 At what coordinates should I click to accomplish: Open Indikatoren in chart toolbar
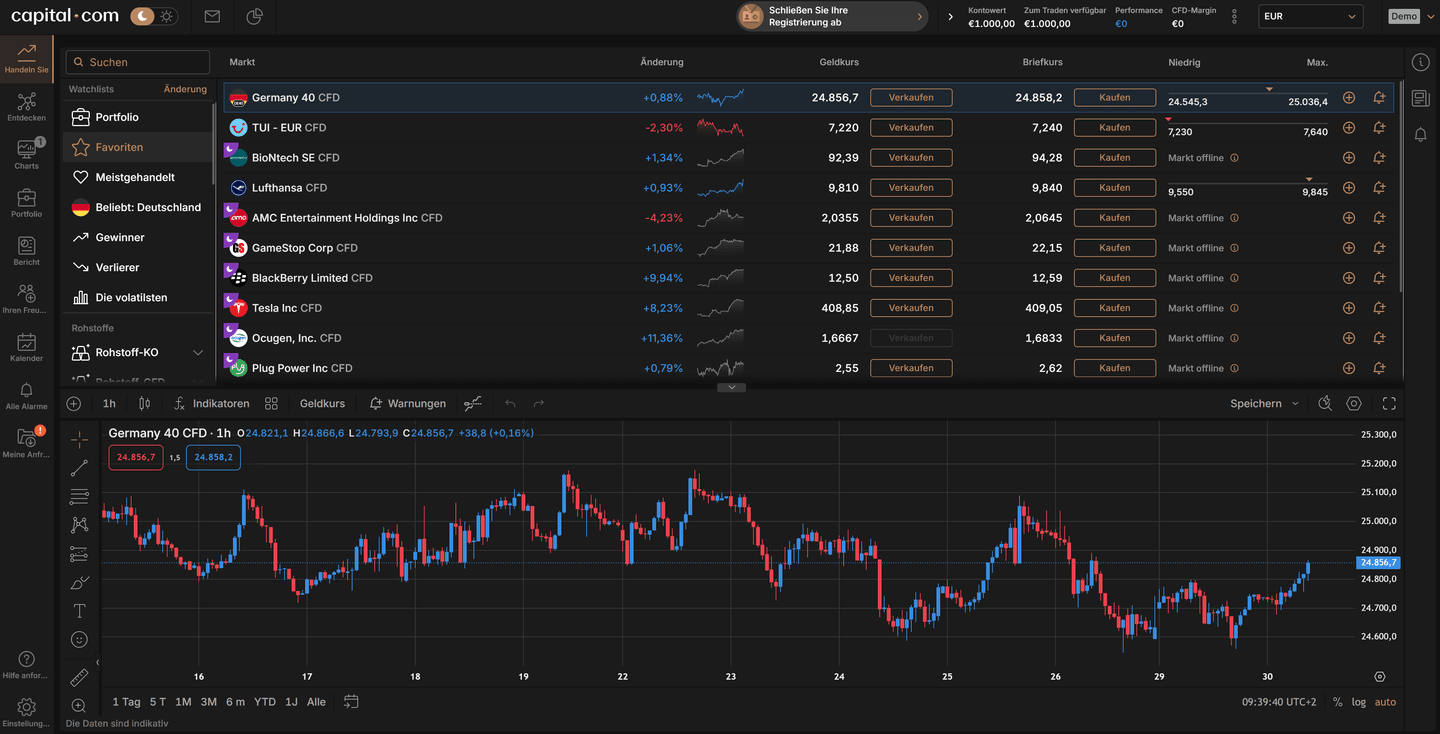tap(210, 403)
